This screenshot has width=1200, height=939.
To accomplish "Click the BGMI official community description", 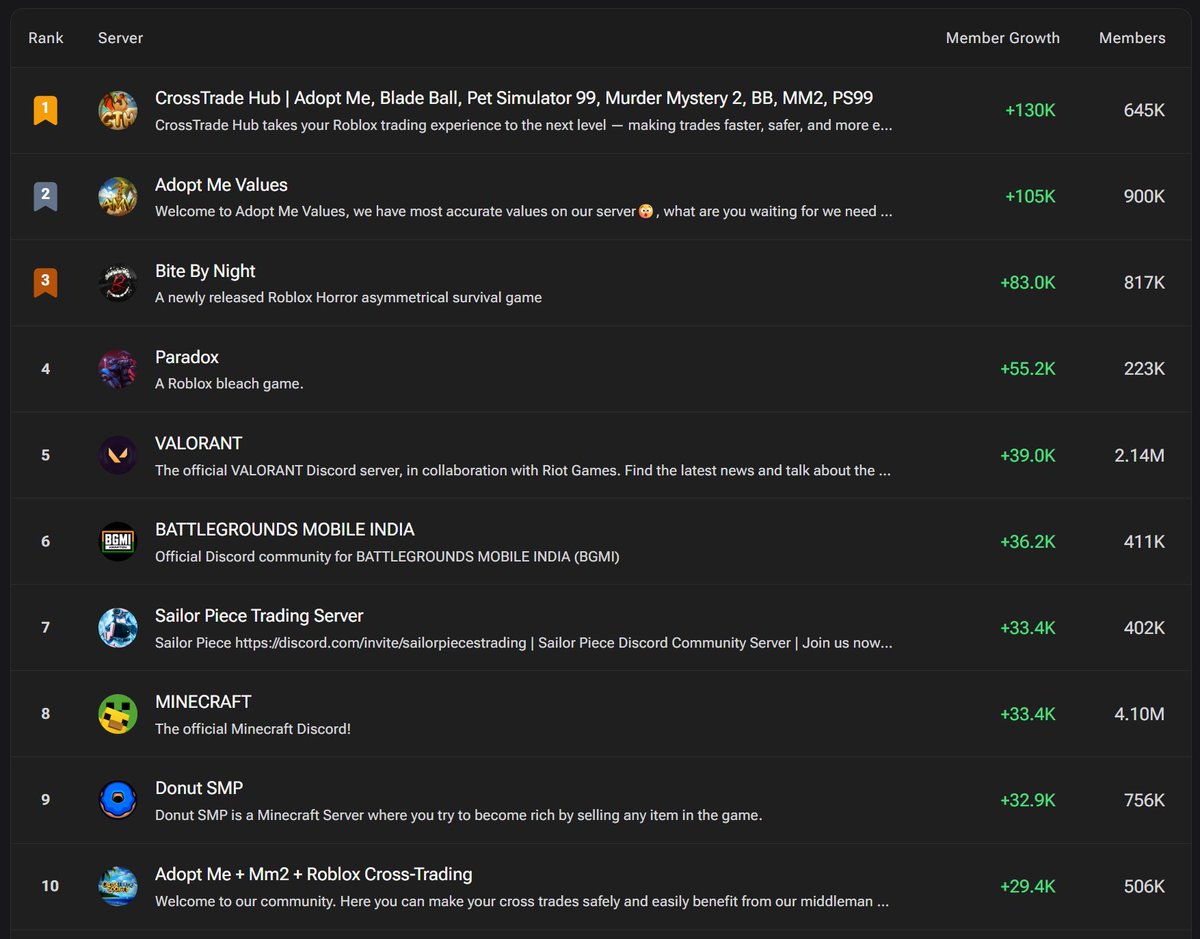I will pos(387,556).
